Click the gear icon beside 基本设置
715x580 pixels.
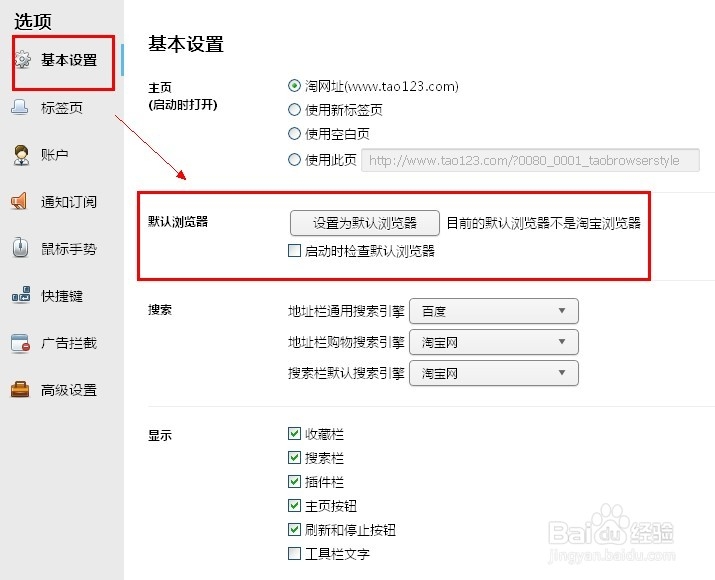pyautogui.click(x=22, y=59)
